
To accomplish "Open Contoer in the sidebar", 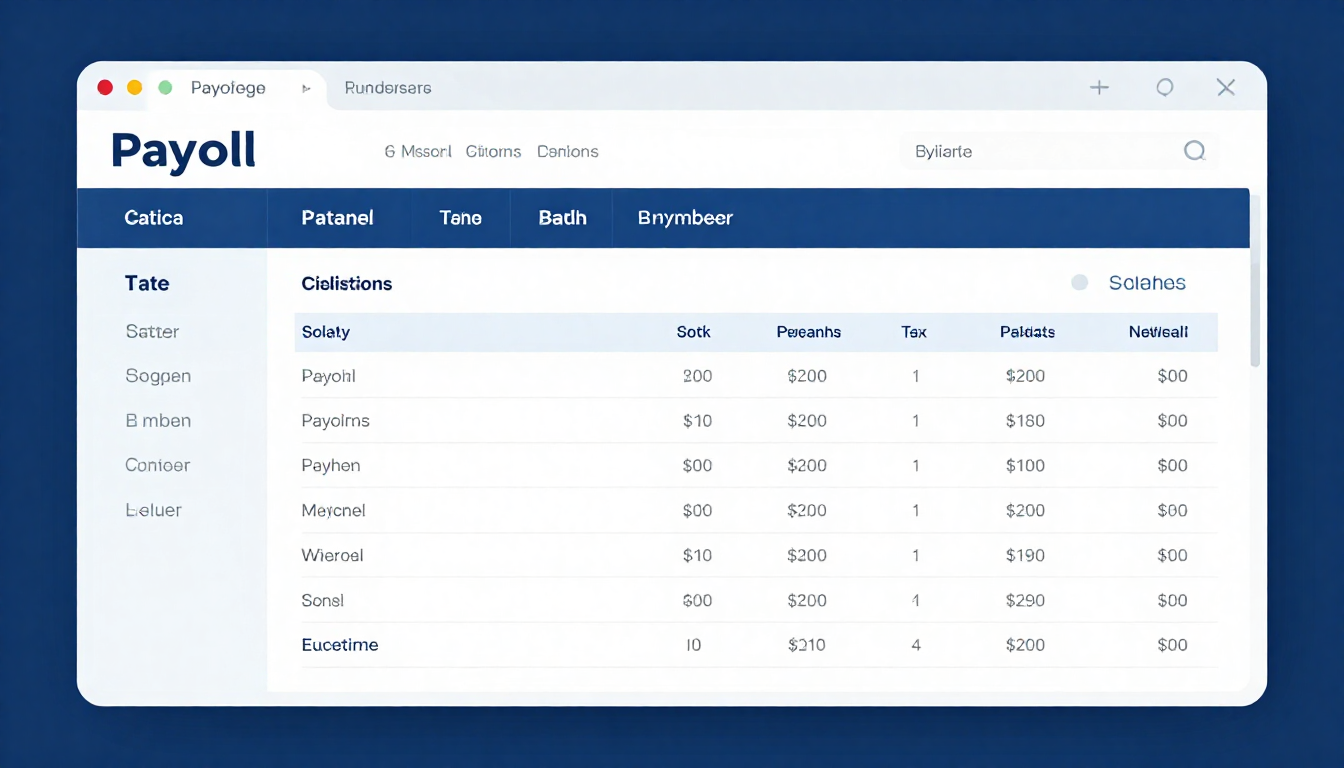I will 157,465.
